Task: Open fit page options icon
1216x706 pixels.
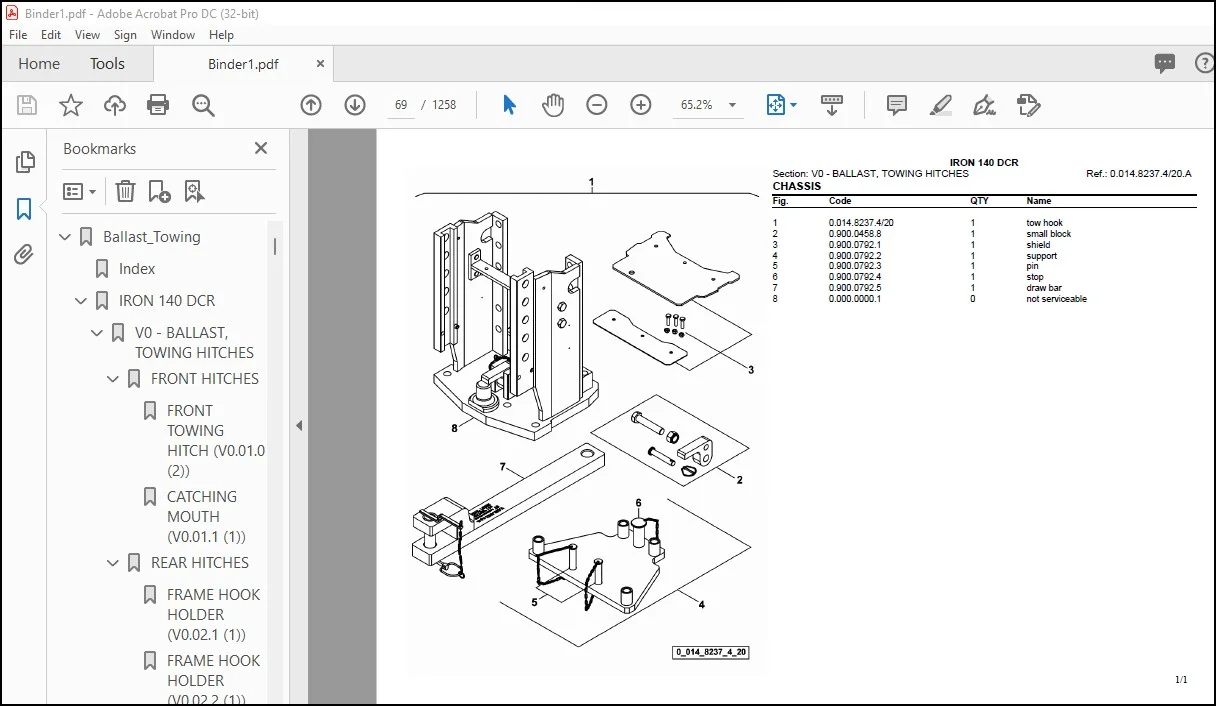Action: coord(781,105)
